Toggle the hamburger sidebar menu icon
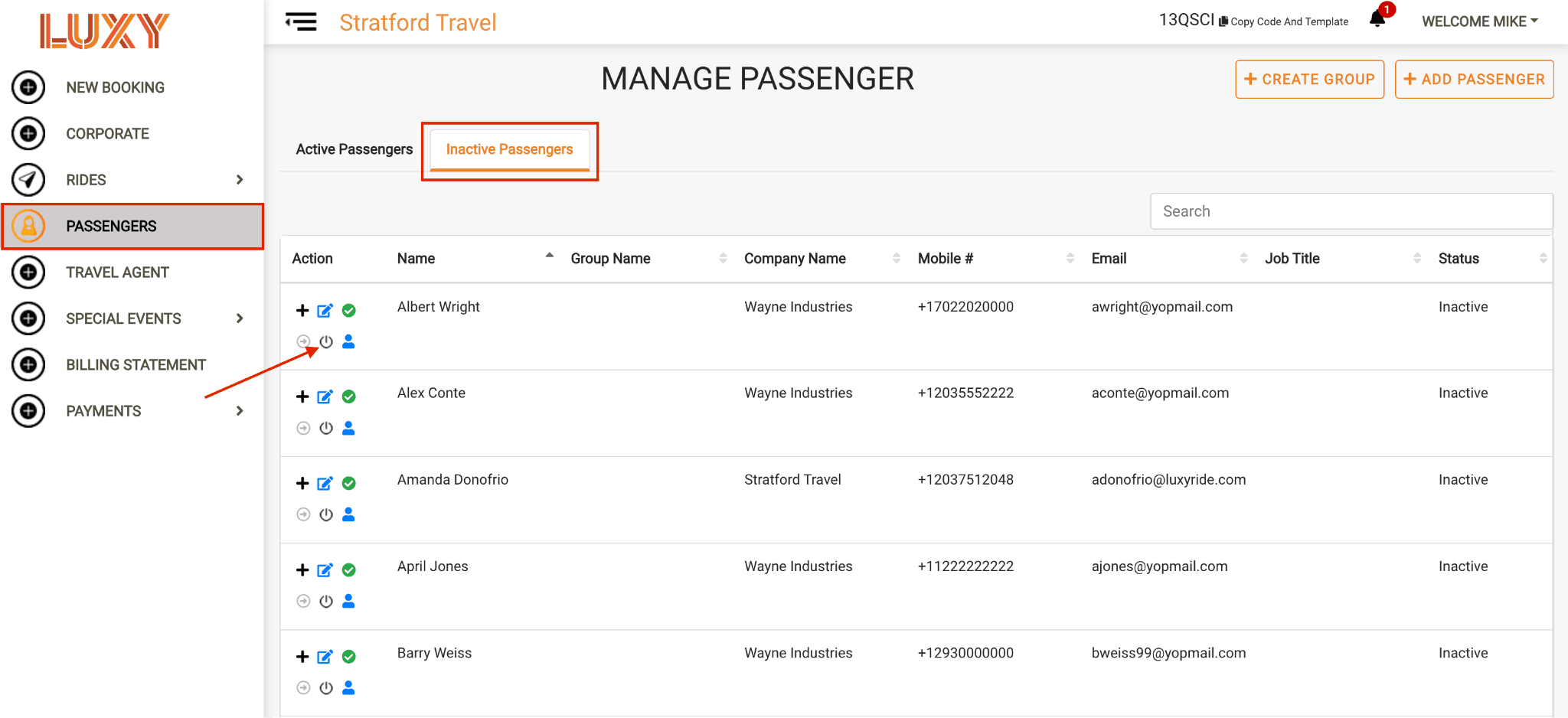Image resolution: width=1568 pixels, height=718 pixels. click(x=301, y=21)
